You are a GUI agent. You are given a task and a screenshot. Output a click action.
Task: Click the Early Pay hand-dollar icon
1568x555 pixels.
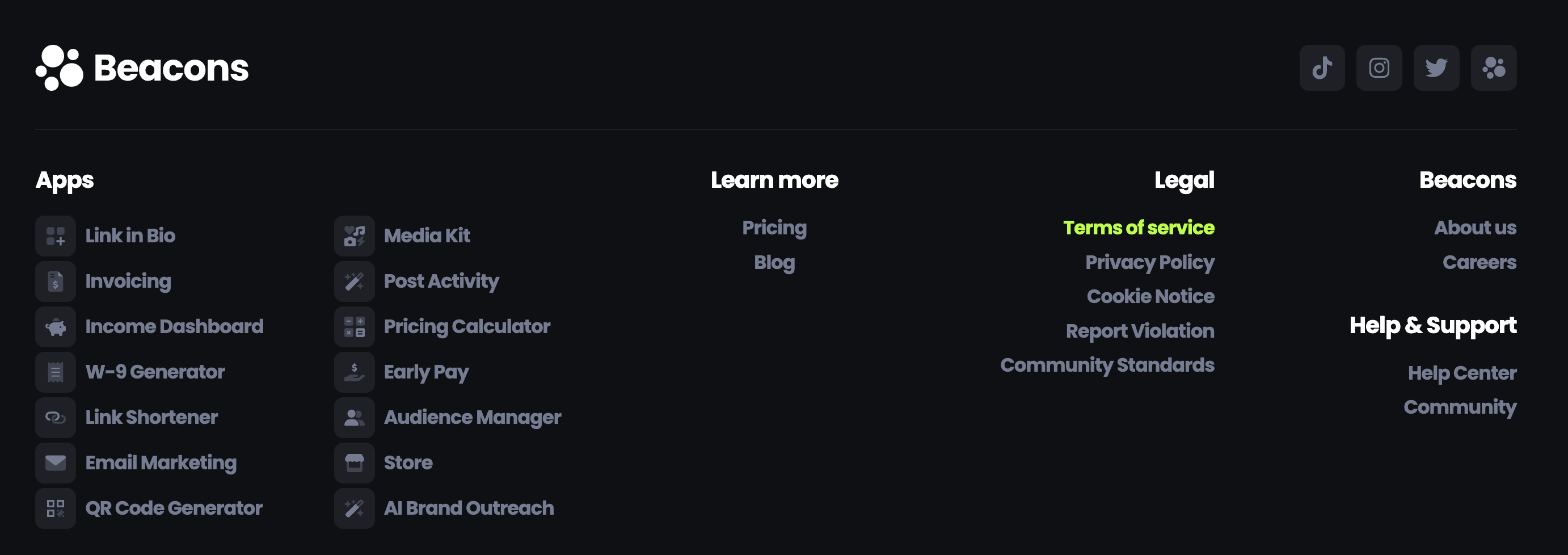click(x=354, y=372)
